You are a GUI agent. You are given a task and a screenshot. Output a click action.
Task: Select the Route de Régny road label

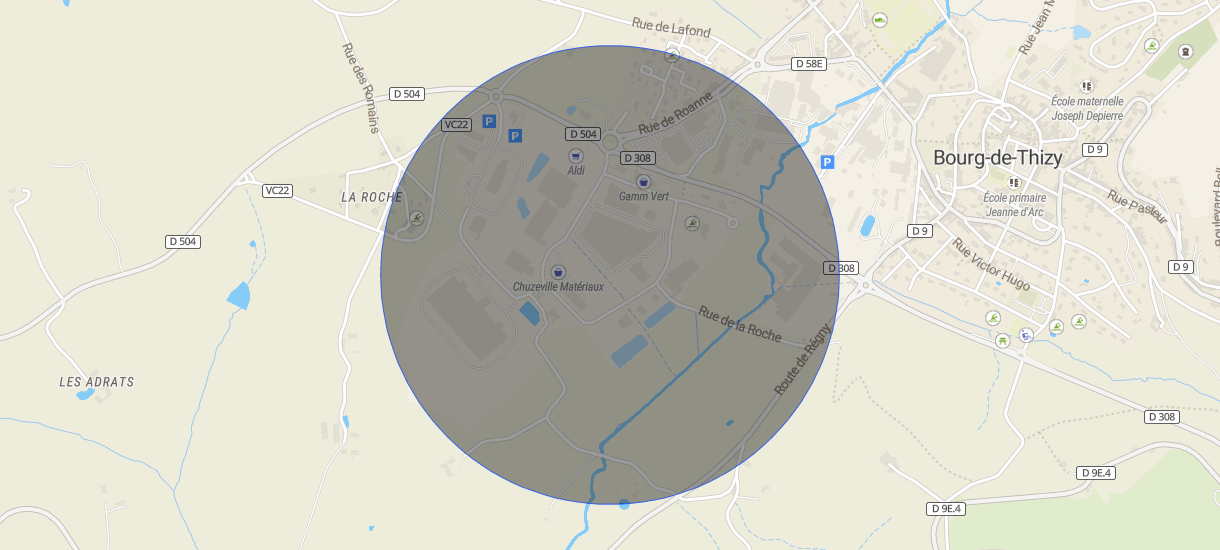(x=803, y=358)
